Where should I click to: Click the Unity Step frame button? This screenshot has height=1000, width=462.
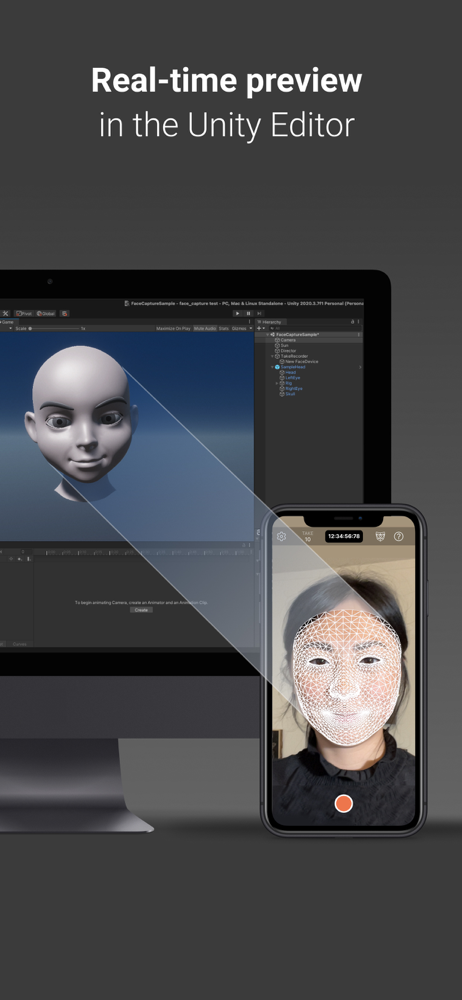258,314
